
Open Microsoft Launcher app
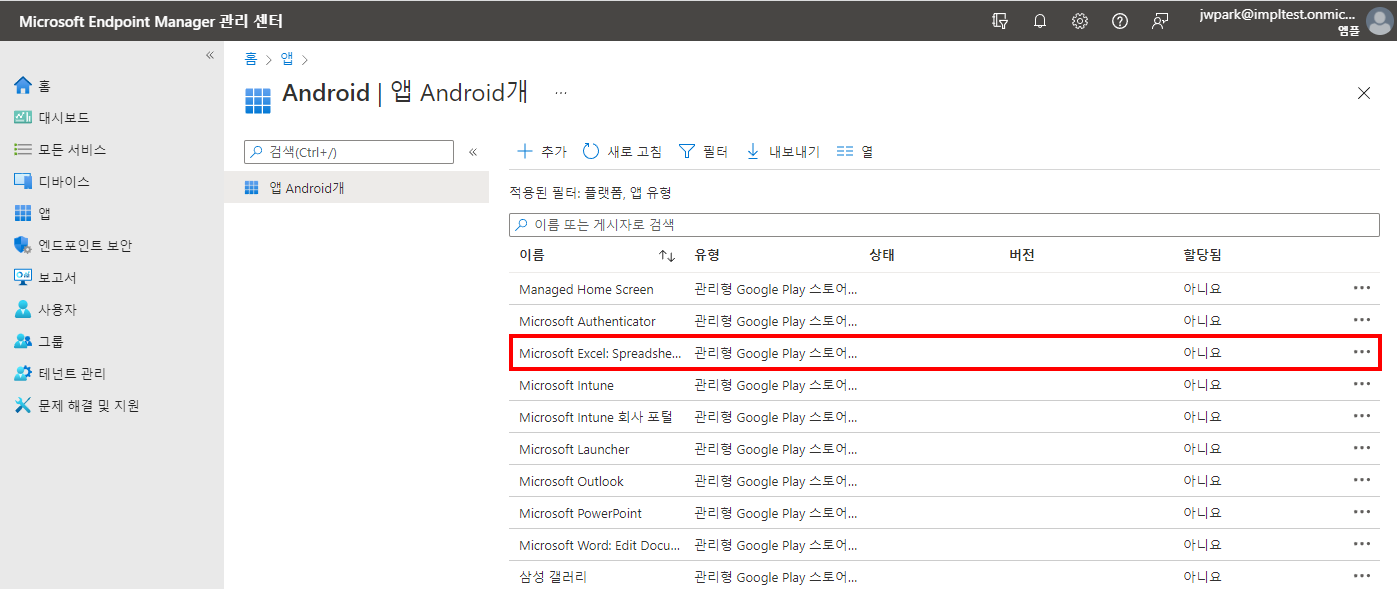tap(574, 450)
